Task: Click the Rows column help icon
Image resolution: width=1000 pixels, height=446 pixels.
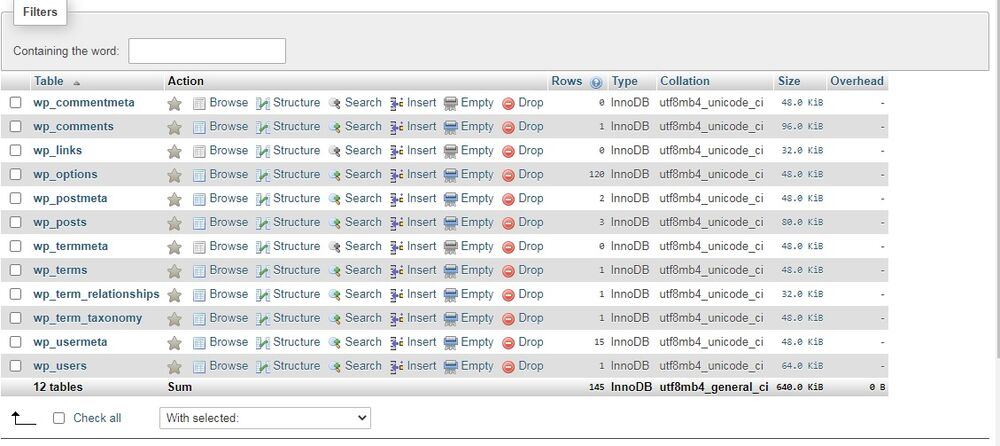Action: (x=597, y=82)
